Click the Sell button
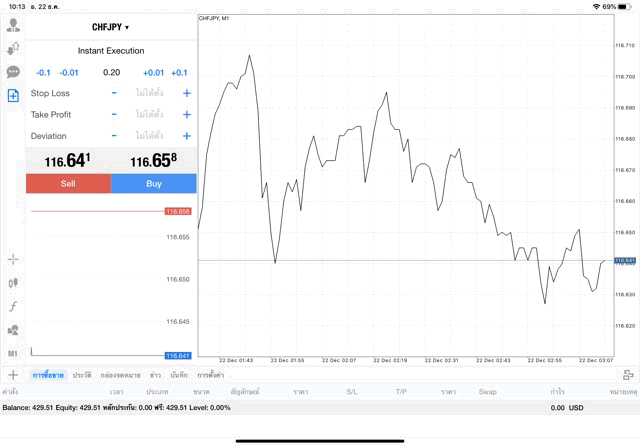 (68, 184)
